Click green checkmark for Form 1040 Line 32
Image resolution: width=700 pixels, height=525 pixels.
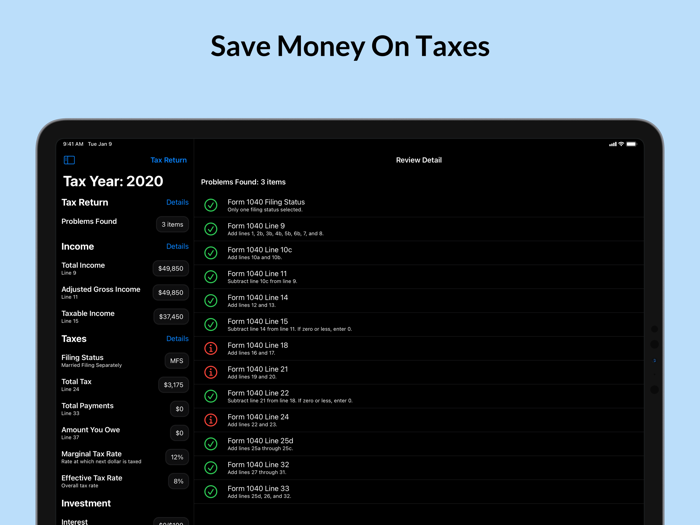(211, 468)
